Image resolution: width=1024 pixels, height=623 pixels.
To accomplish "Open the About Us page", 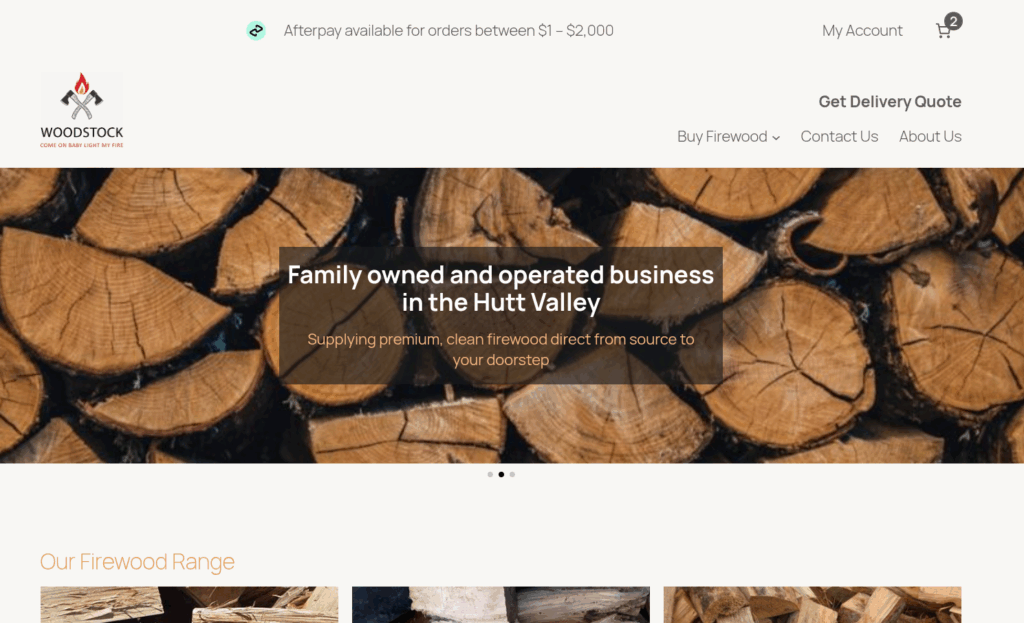I will (x=930, y=136).
